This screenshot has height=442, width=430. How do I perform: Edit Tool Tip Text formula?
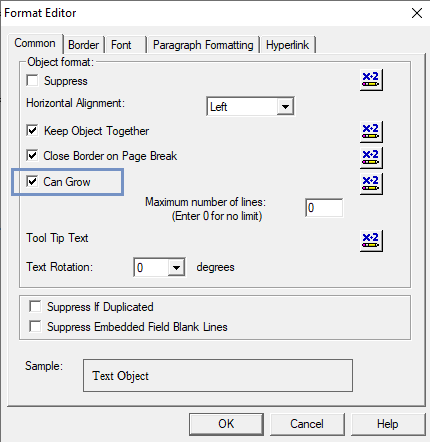point(371,241)
